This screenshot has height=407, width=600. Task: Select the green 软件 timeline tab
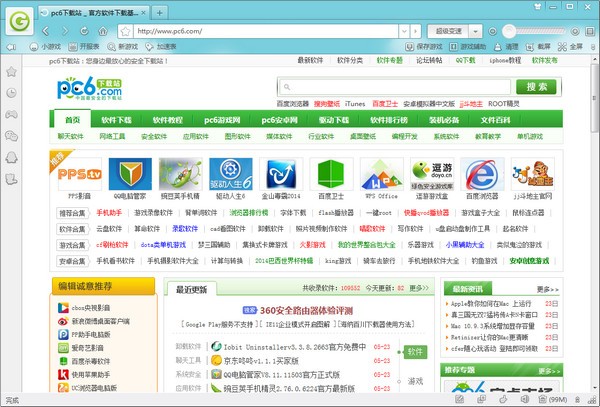415,352
